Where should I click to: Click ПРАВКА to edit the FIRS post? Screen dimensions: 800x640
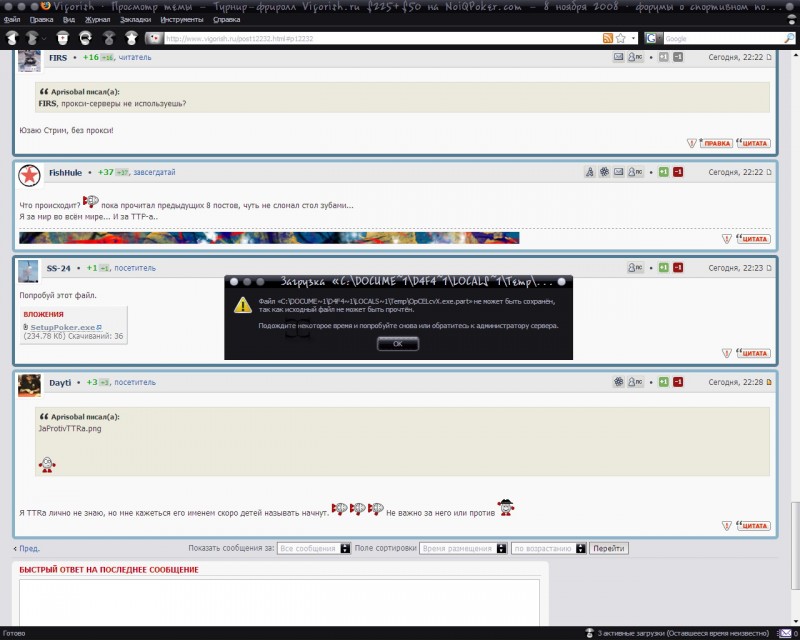(715, 143)
